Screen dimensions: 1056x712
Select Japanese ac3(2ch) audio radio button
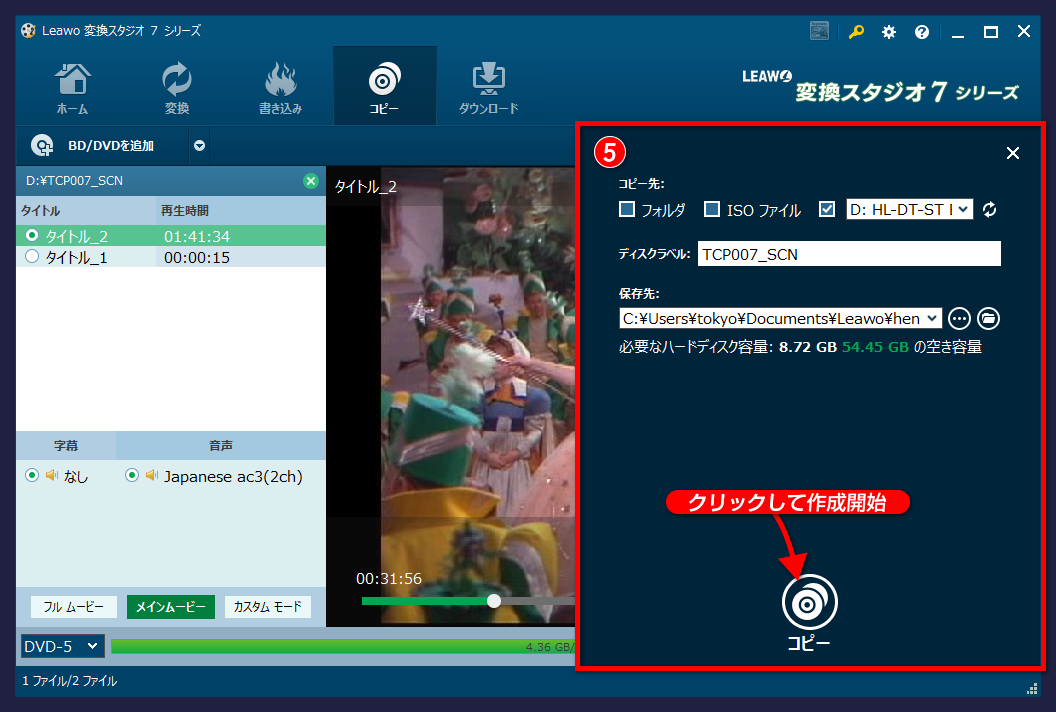(132, 476)
